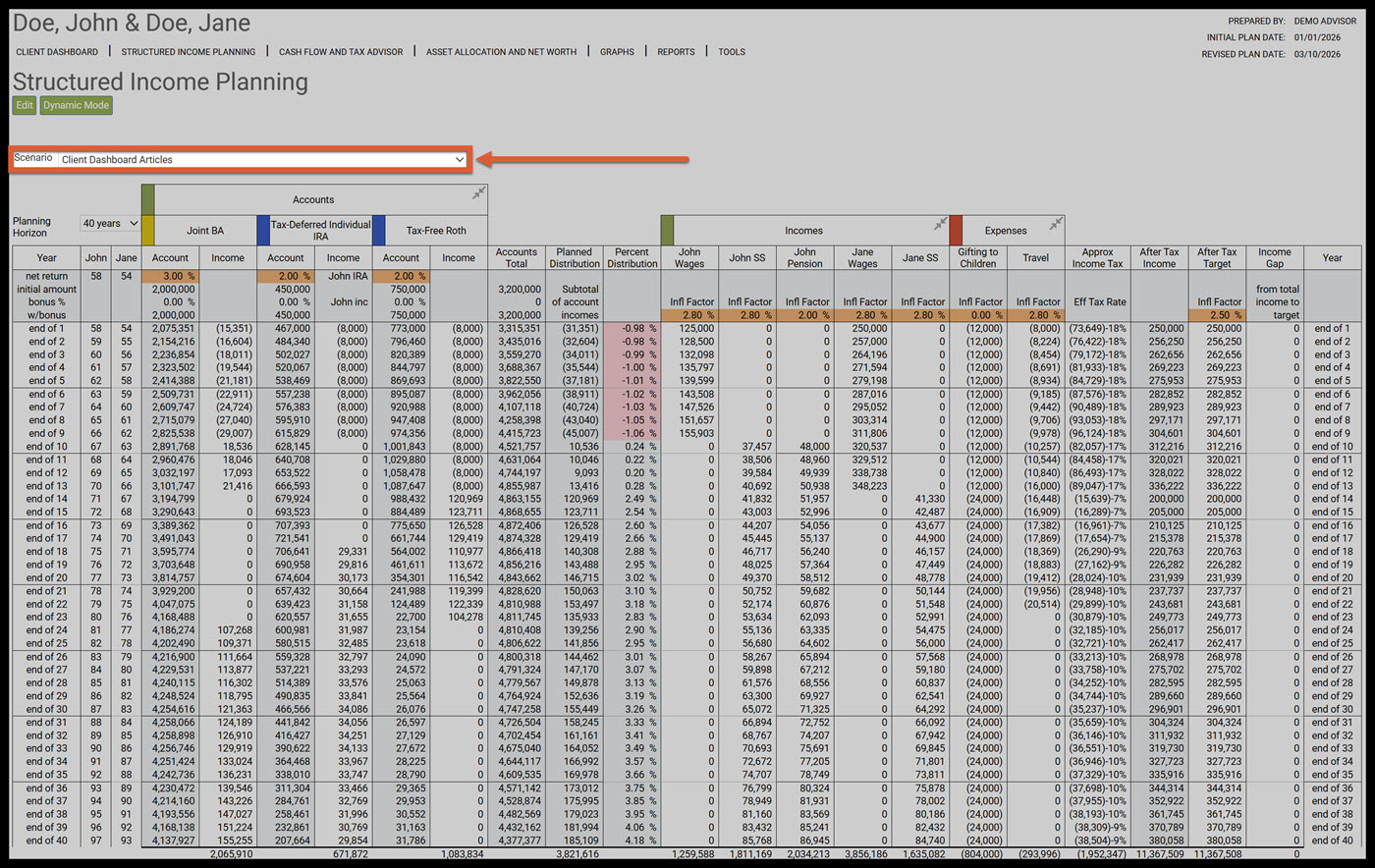Click the 1,259,588 John Wages total
The height and width of the screenshot is (868, 1375).
692,854
